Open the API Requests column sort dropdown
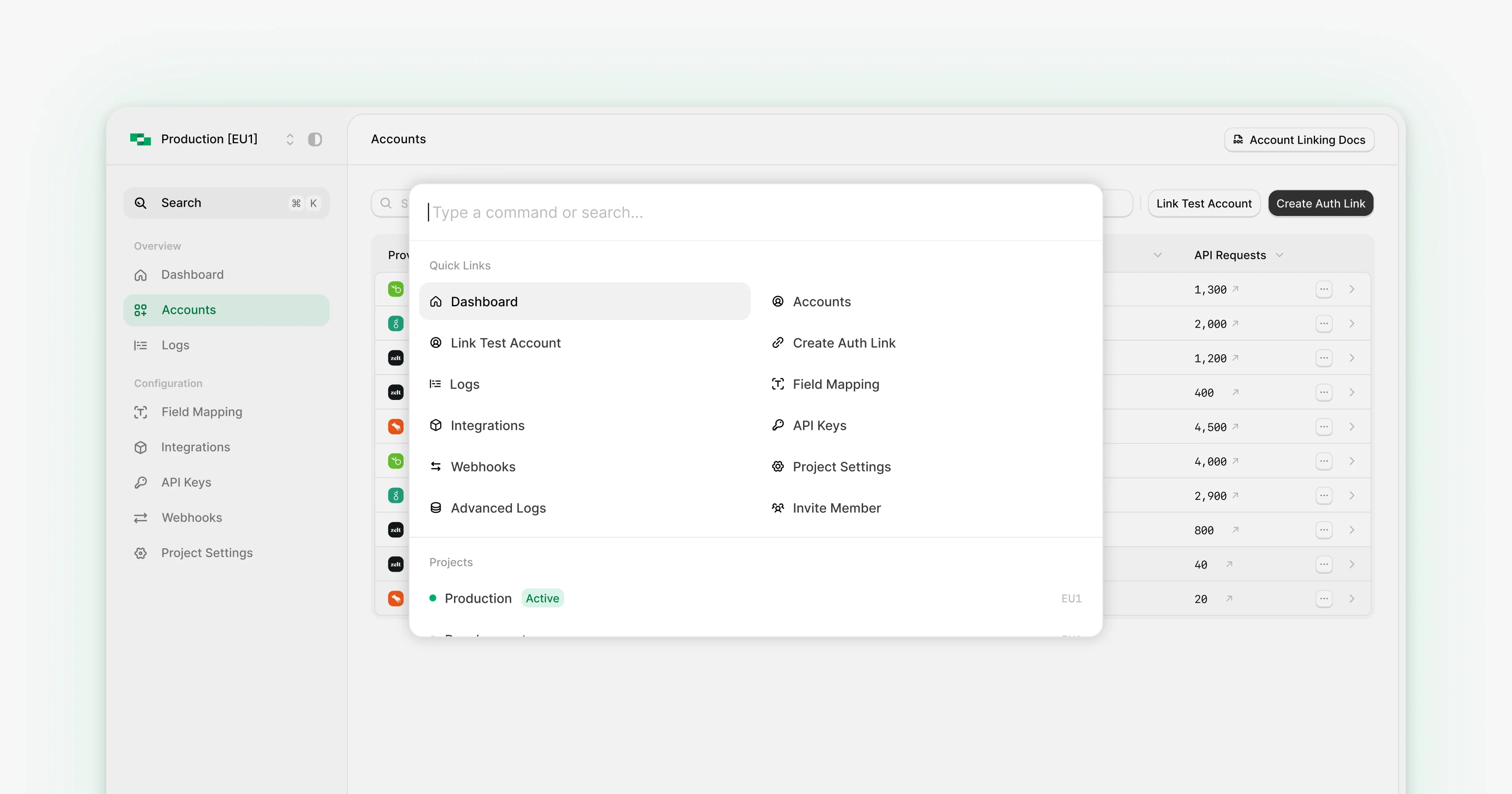The width and height of the screenshot is (1512, 794). (x=1280, y=255)
